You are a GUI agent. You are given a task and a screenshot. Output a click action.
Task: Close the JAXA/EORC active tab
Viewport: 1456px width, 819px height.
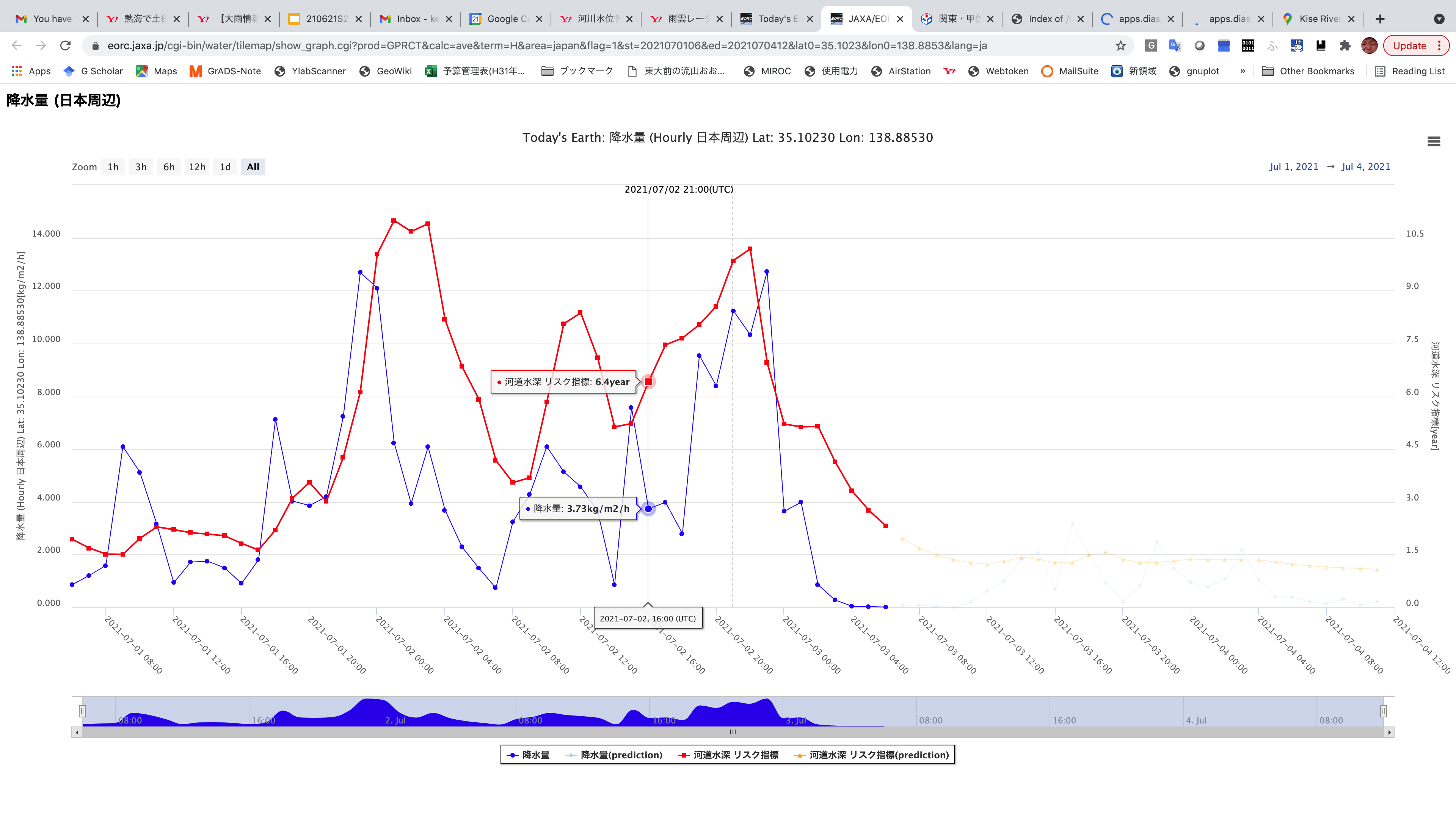tap(900, 19)
